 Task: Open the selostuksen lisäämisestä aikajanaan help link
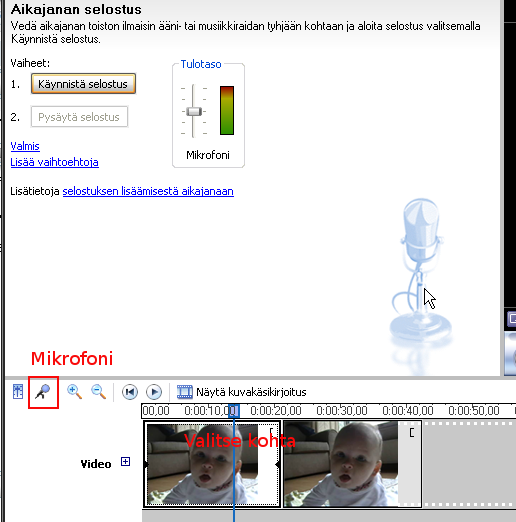click(148, 191)
